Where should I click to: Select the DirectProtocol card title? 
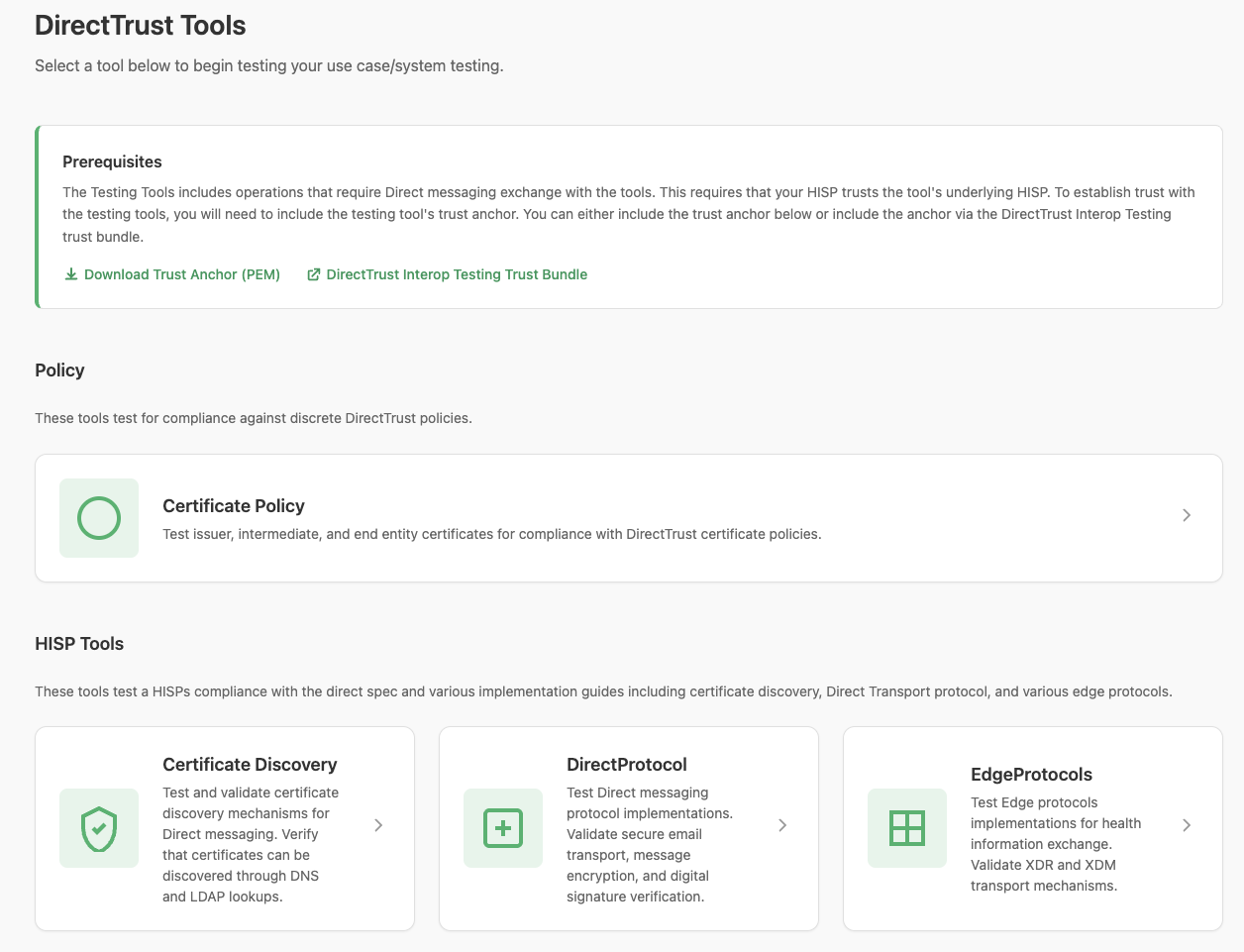(x=627, y=765)
